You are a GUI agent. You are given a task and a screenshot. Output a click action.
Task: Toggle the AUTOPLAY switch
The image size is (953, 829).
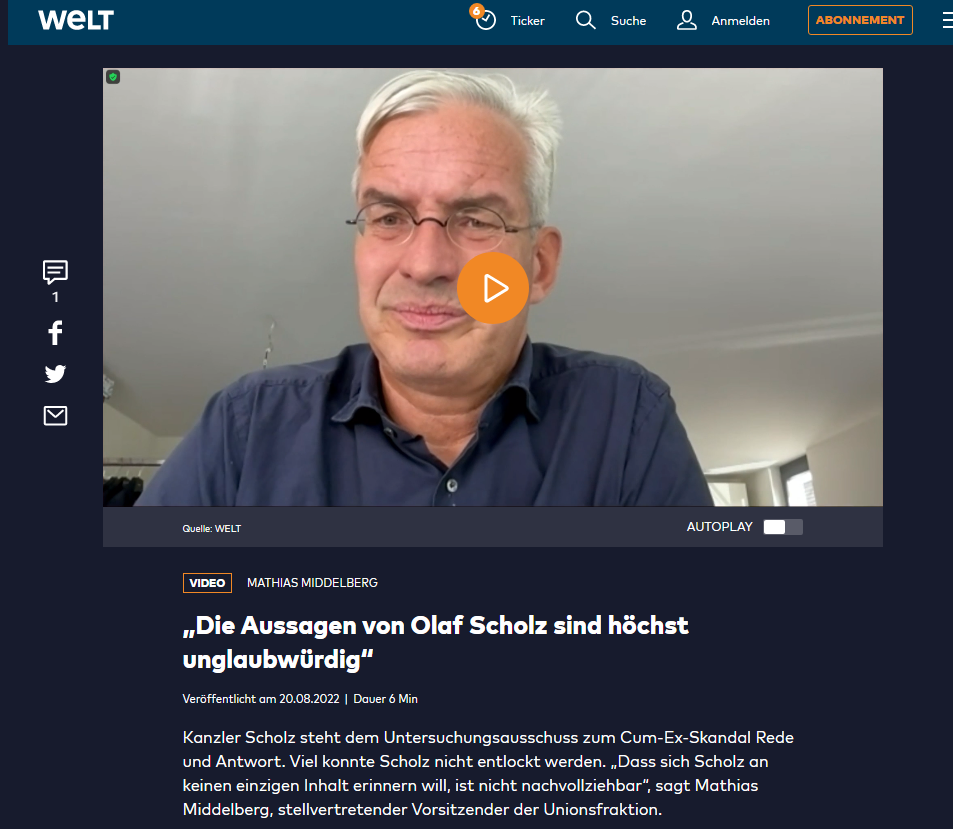coord(783,527)
